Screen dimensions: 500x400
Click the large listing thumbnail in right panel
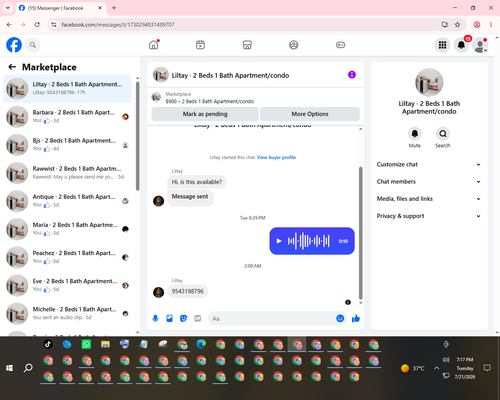click(x=429, y=83)
